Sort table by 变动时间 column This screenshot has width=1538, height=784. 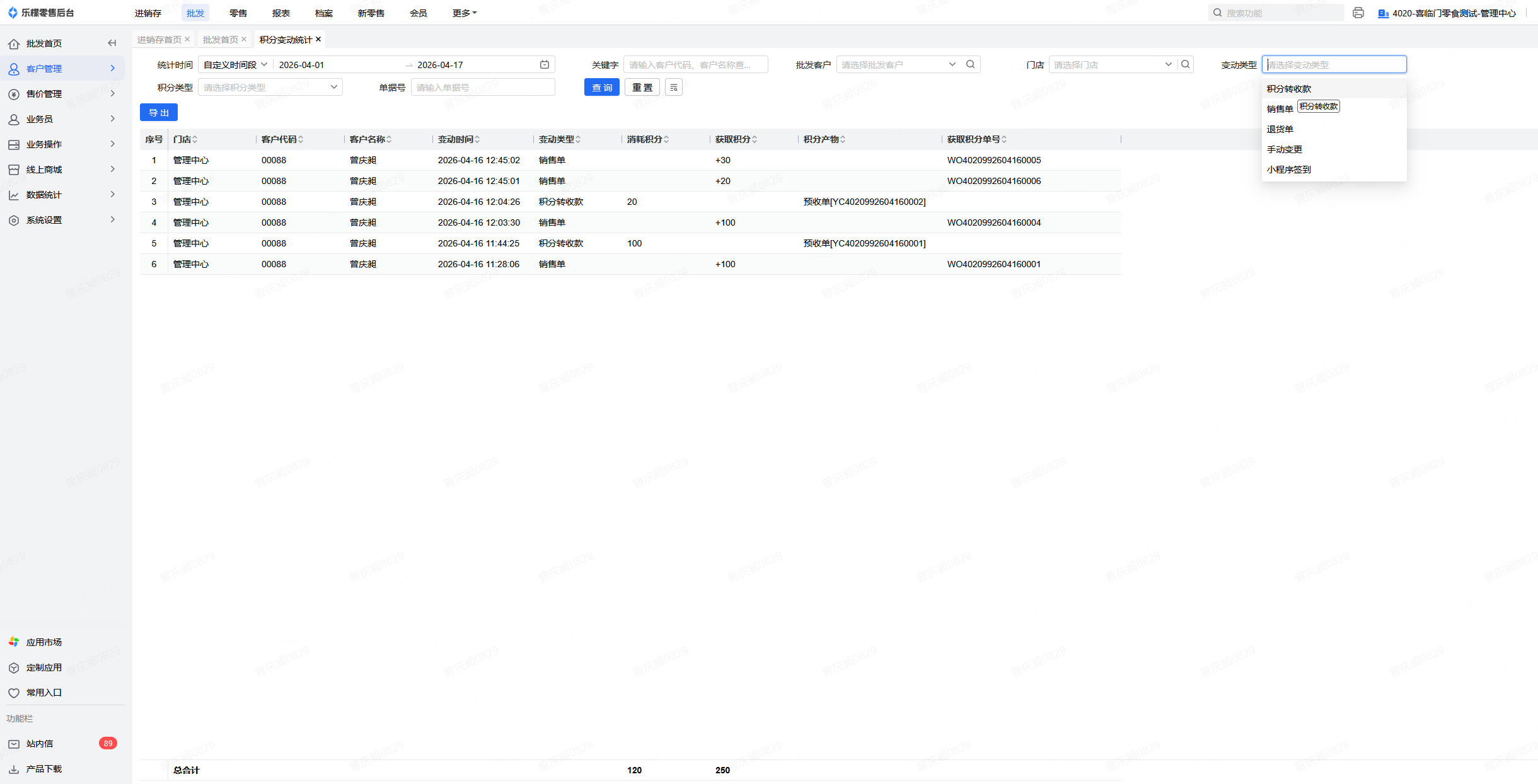477,139
